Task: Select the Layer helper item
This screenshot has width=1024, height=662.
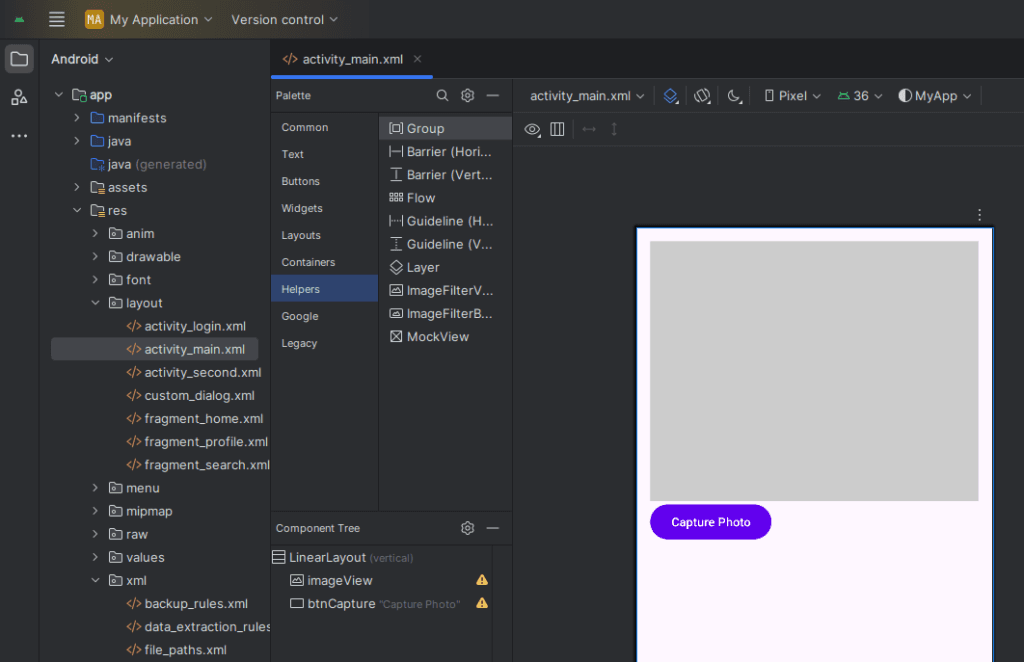Action: (445, 268)
